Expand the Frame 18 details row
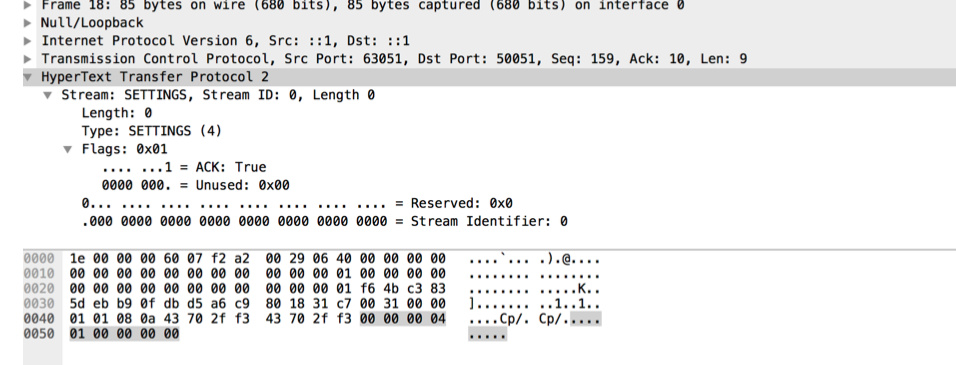This screenshot has height=365, width=956. pos(27,5)
